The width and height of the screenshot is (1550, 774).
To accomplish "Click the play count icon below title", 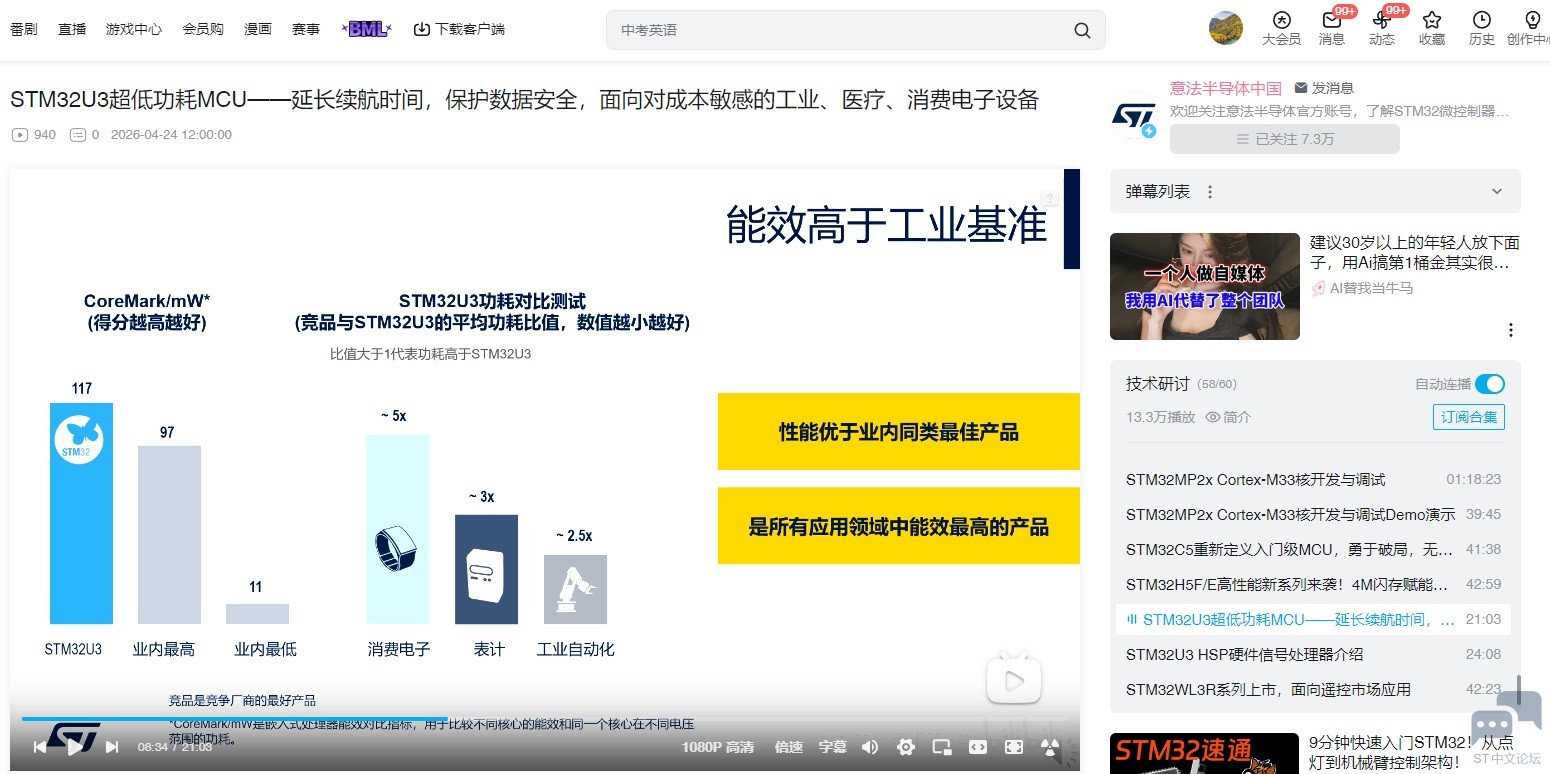I will tap(20, 135).
